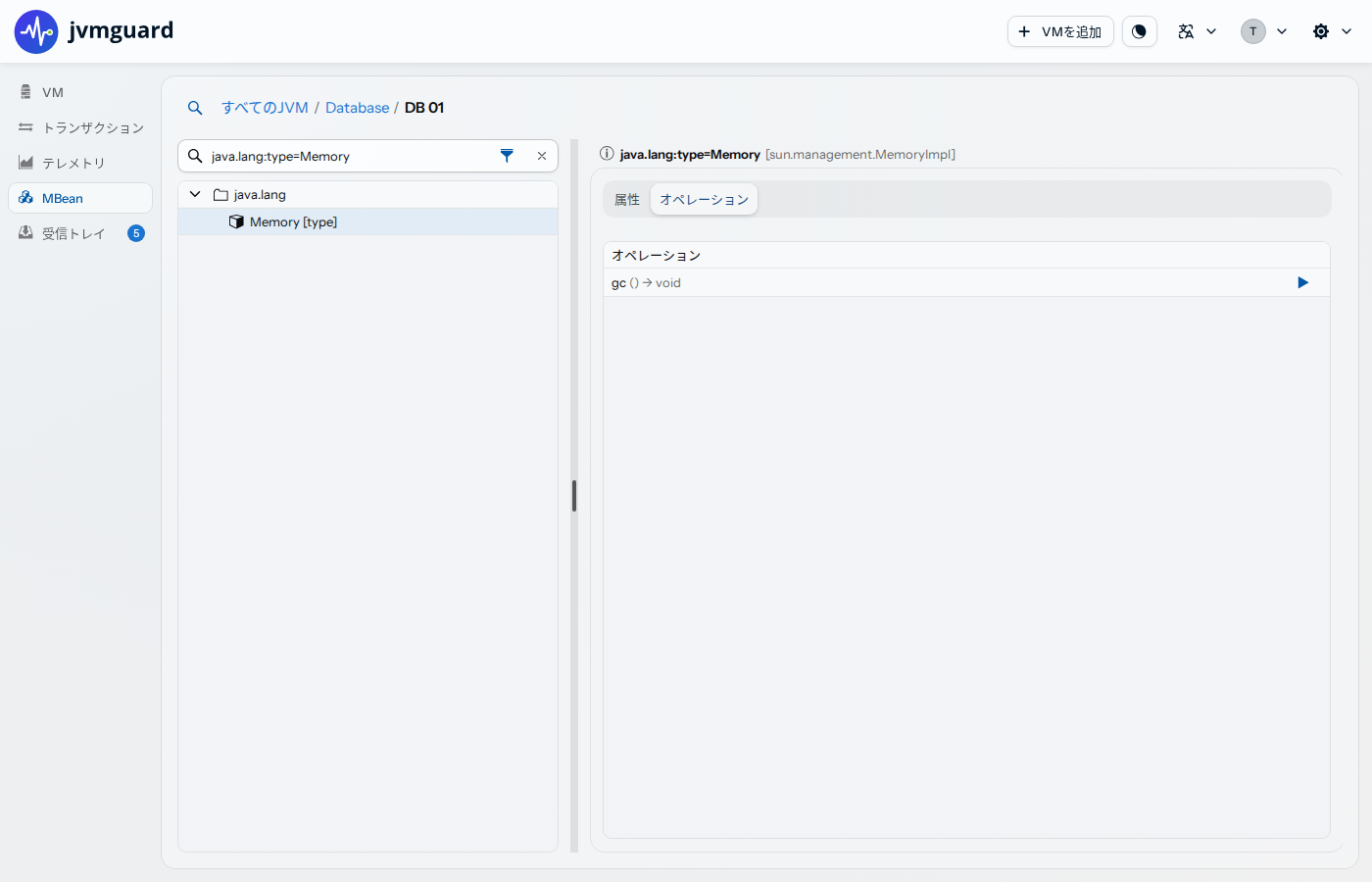Open the VM sidebar section

coord(80,92)
